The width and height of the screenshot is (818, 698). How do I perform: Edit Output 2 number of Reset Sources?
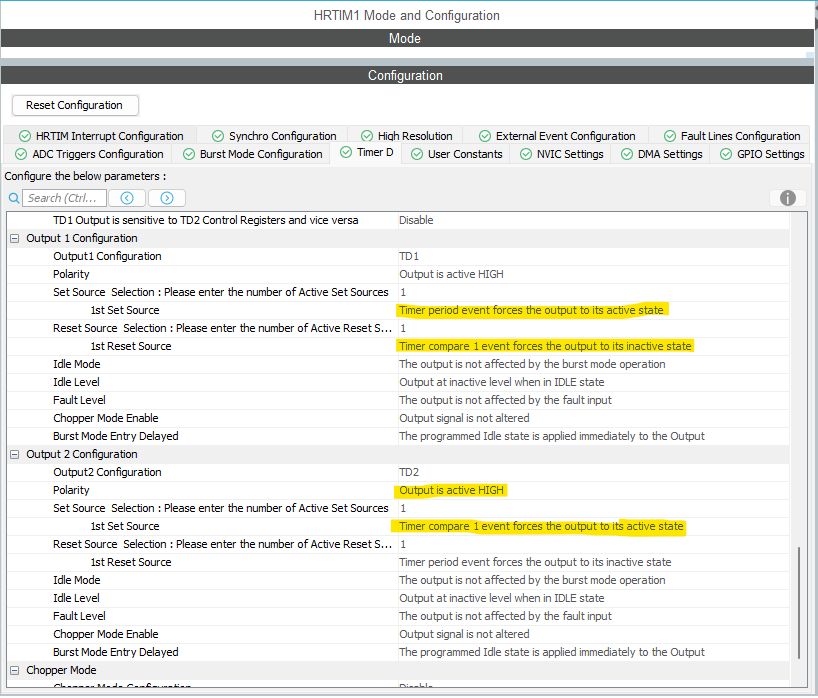pyautogui.click(x=594, y=544)
